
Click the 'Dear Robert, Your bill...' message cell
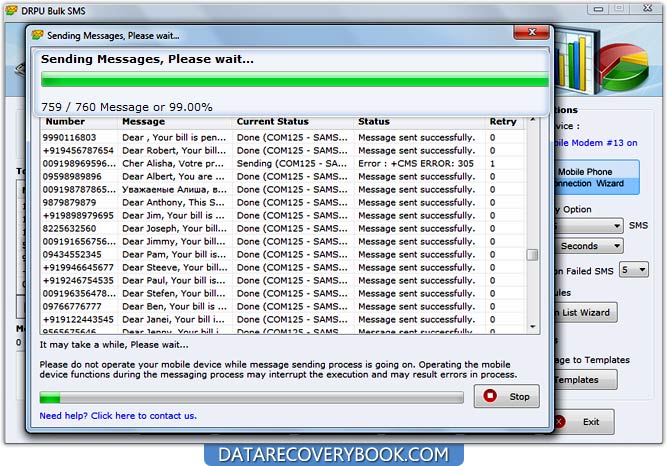click(174, 151)
